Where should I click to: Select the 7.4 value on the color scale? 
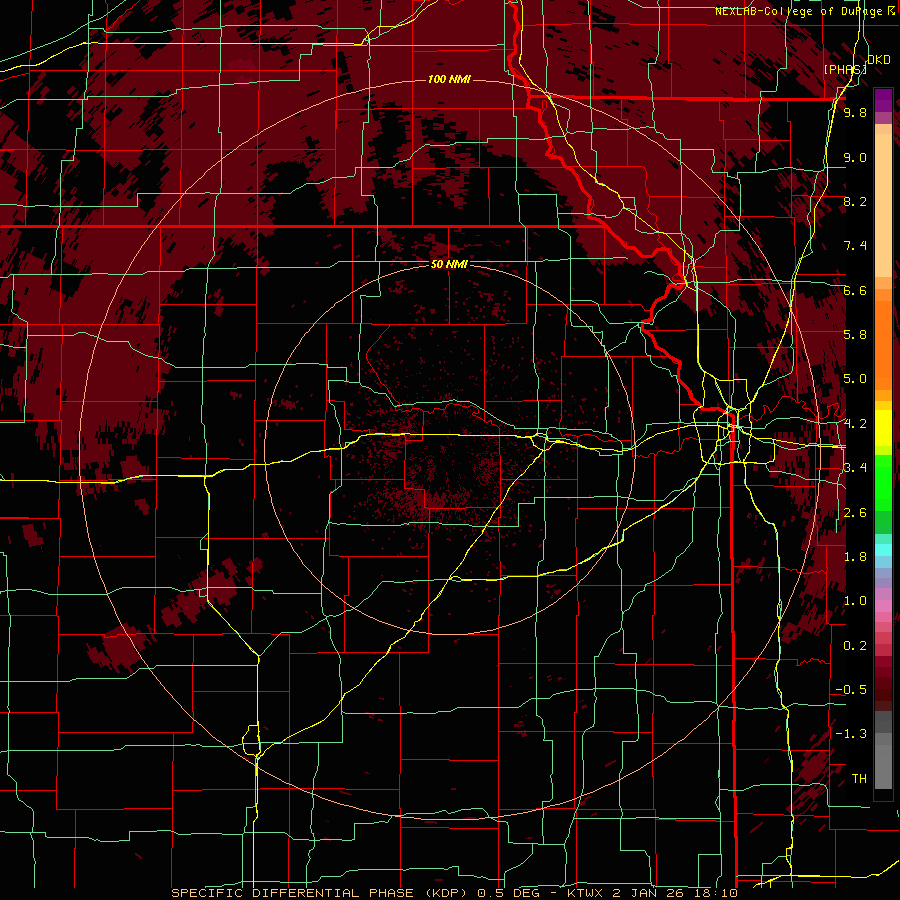(x=855, y=246)
